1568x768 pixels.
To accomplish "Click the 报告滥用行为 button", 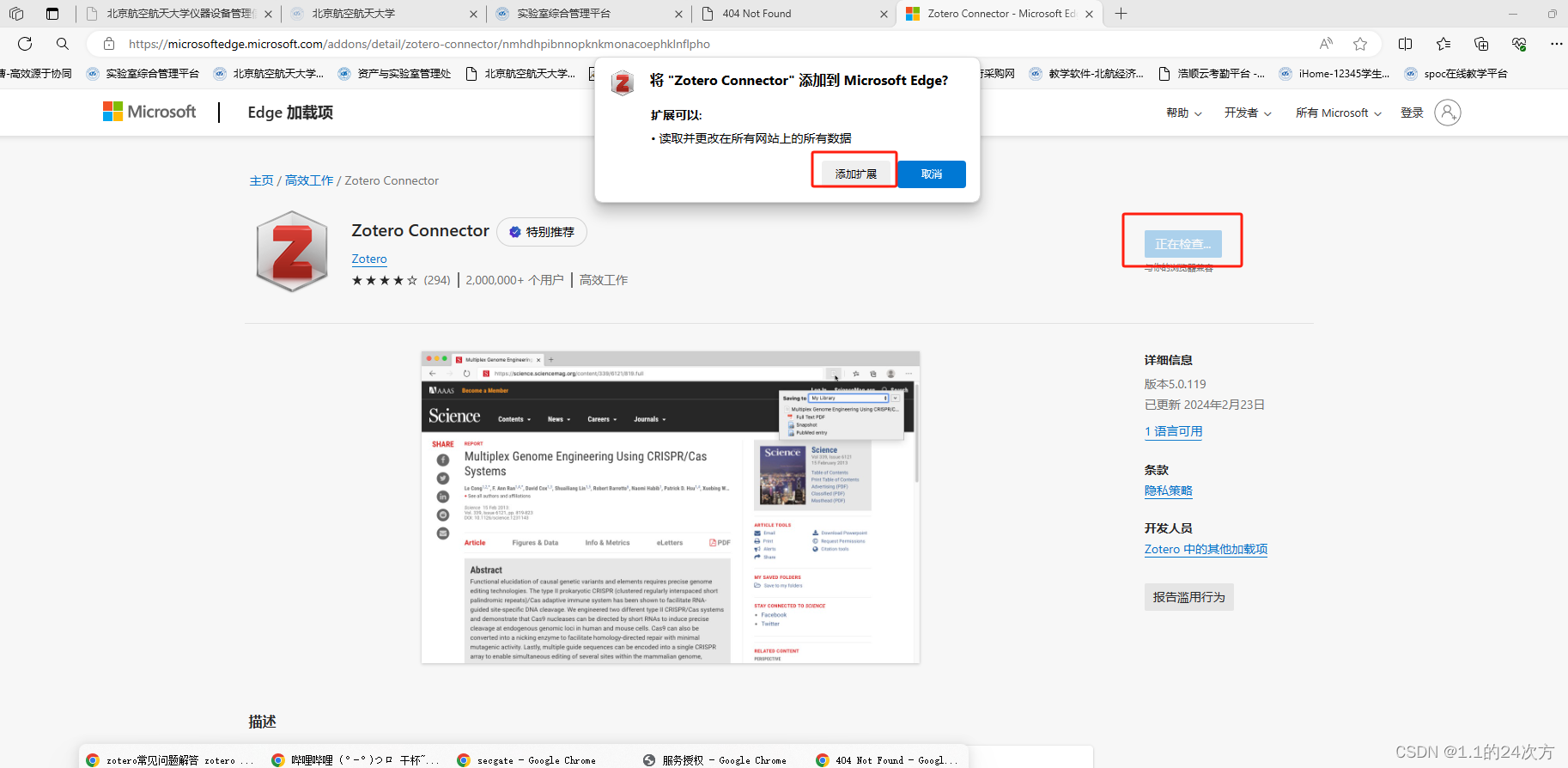I will point(1188,597).
